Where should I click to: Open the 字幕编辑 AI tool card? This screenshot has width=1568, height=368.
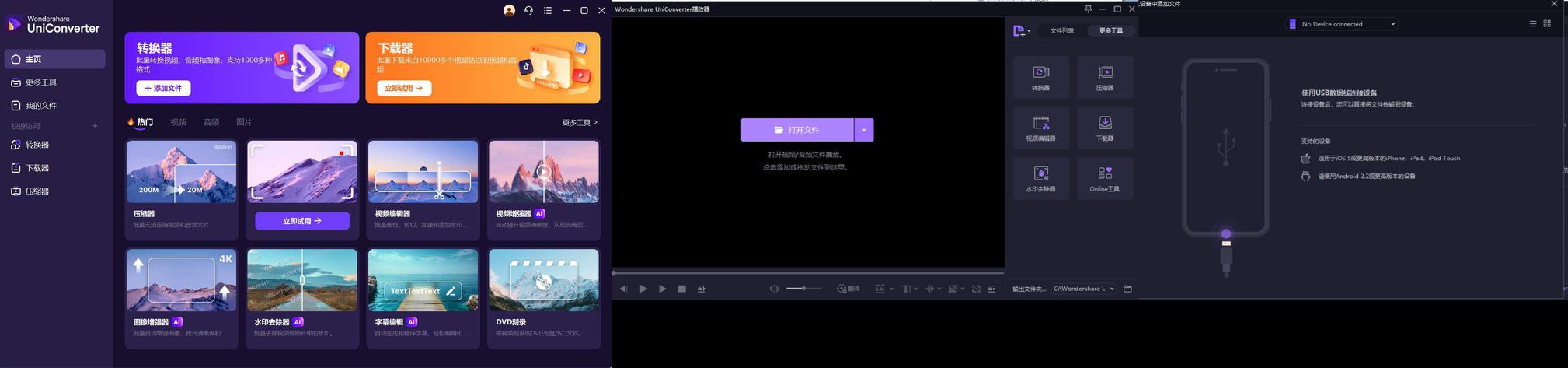pos(423,299)
